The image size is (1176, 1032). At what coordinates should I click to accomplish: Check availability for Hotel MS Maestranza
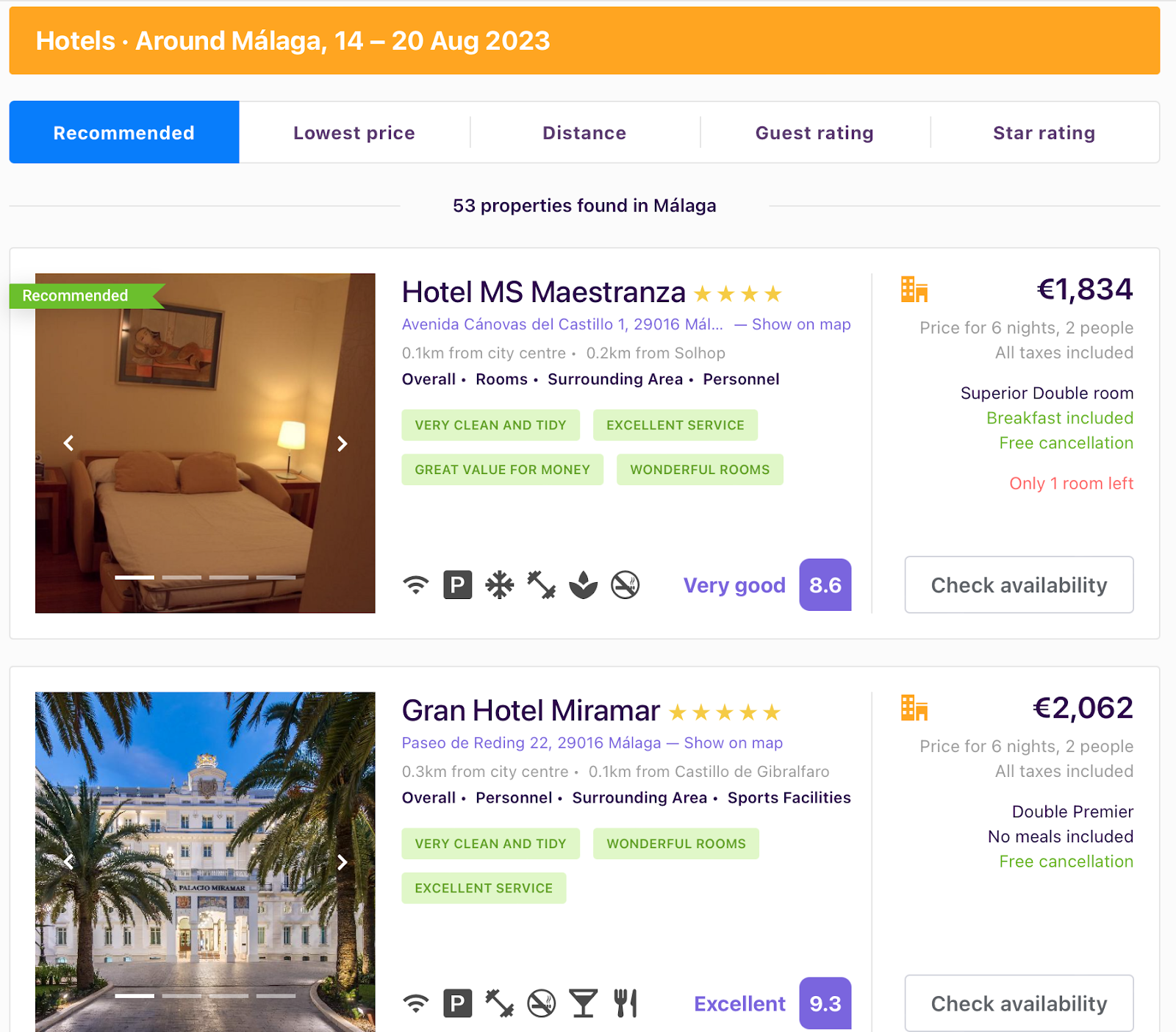tap(1019, 585)
